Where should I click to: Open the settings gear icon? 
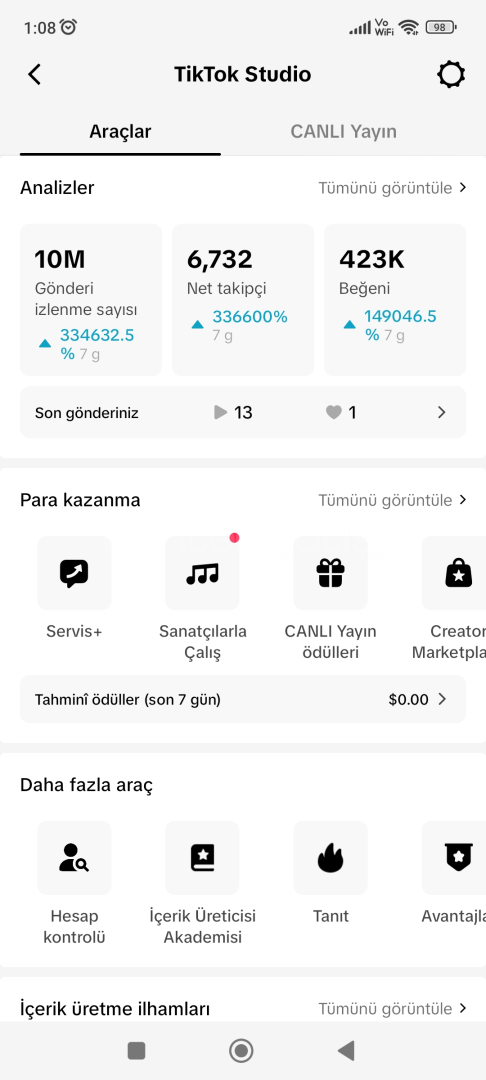point(452,74)
